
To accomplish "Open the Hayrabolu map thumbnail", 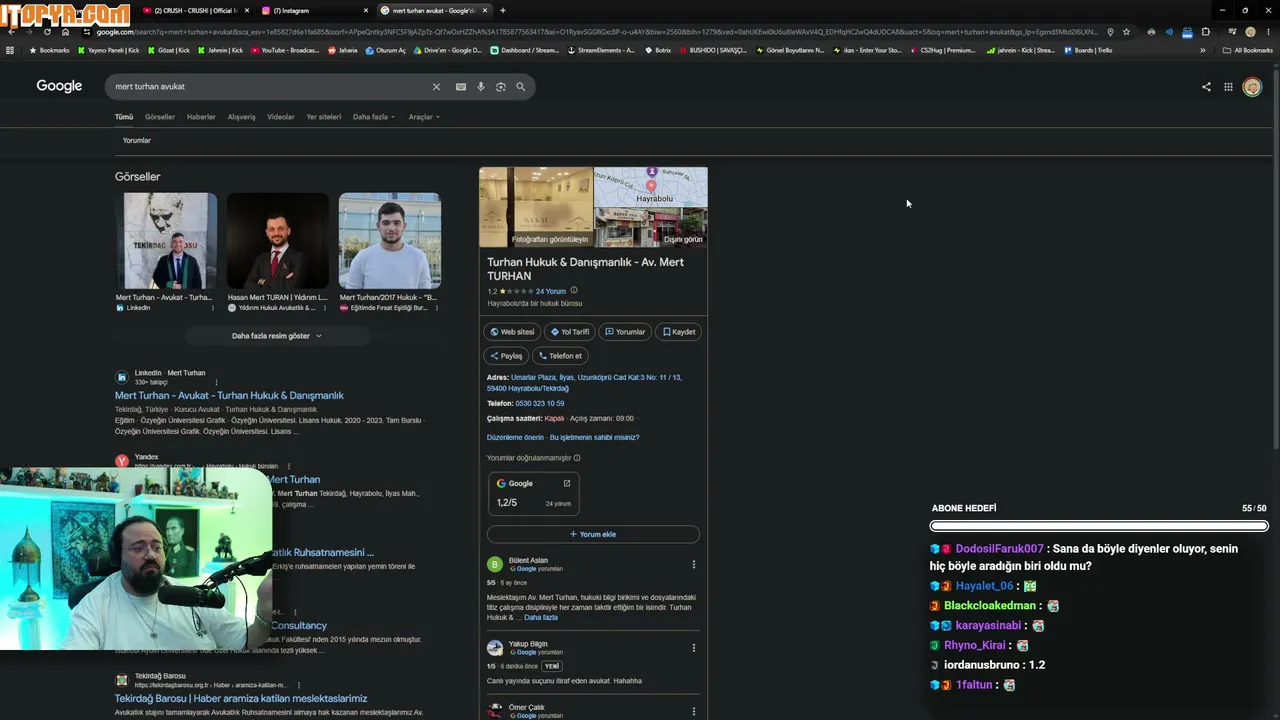I will pyautogui.click(x=651, y=187).
